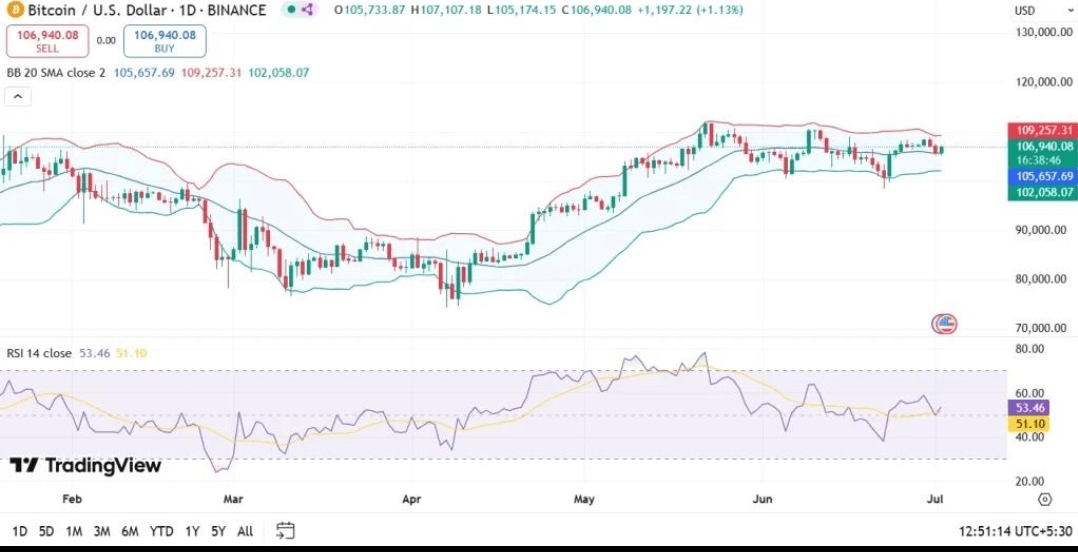Image resolution: width=1078 pixels, height=552 pixels.
Task: Select the 1M time range
Action: click(x=73, y=531)
